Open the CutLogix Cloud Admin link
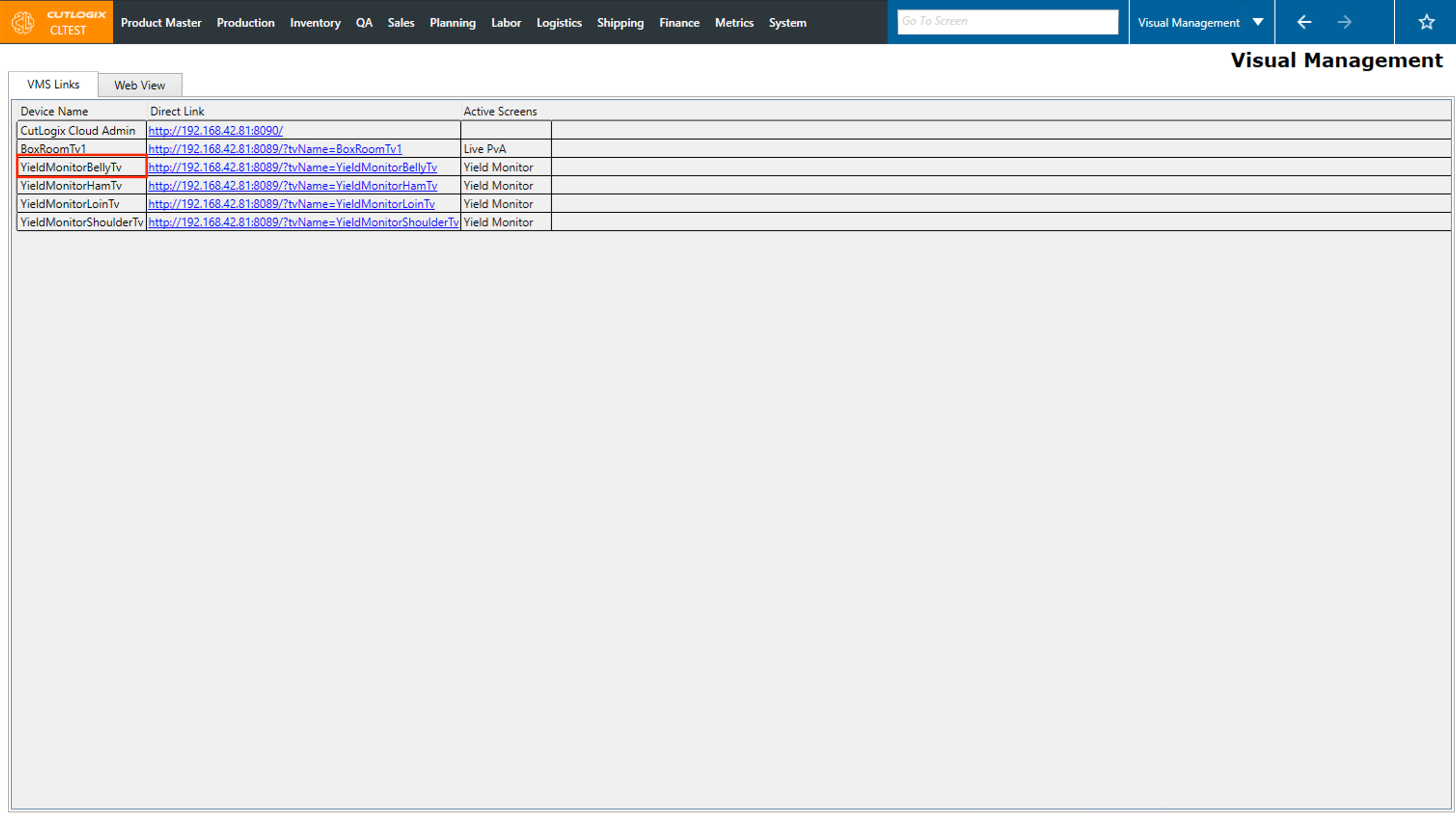 tap(215, 131)
